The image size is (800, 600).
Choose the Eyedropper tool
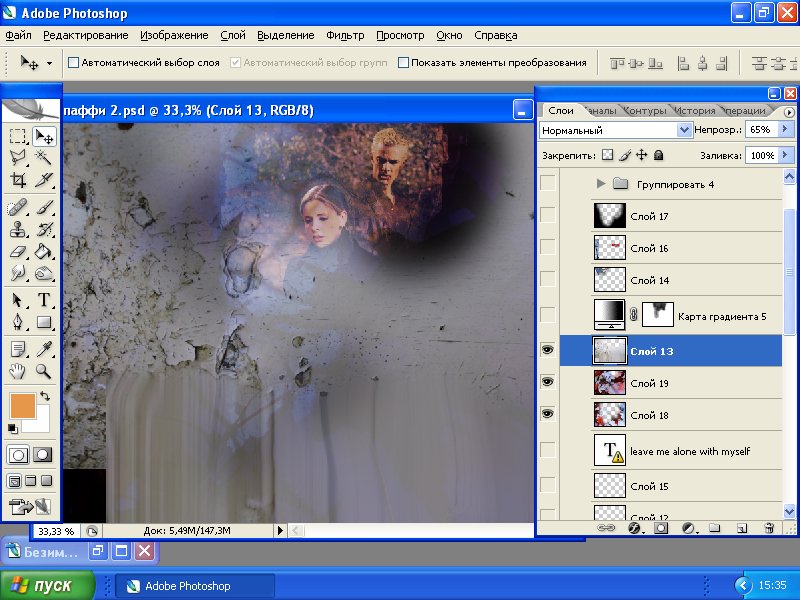tap(44, 349)
